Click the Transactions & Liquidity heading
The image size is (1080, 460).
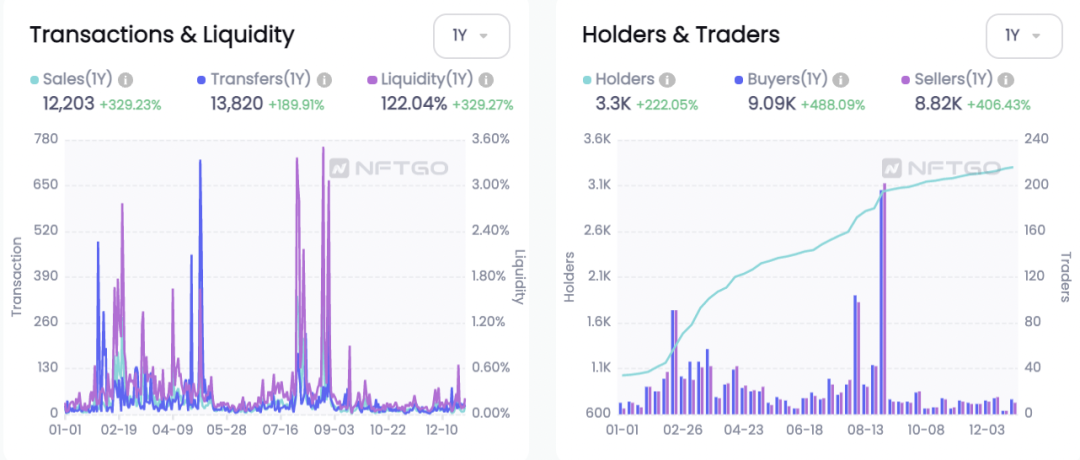162,34
